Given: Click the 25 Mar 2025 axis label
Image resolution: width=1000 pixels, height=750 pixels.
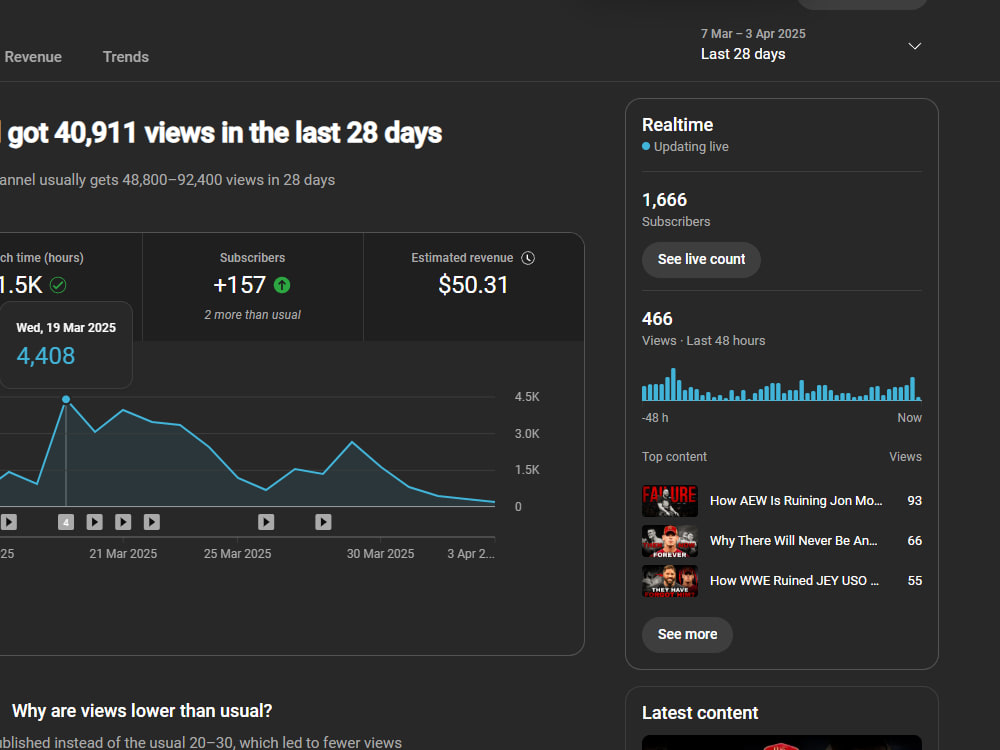Looking at the screenshot, I should [237, 554].
